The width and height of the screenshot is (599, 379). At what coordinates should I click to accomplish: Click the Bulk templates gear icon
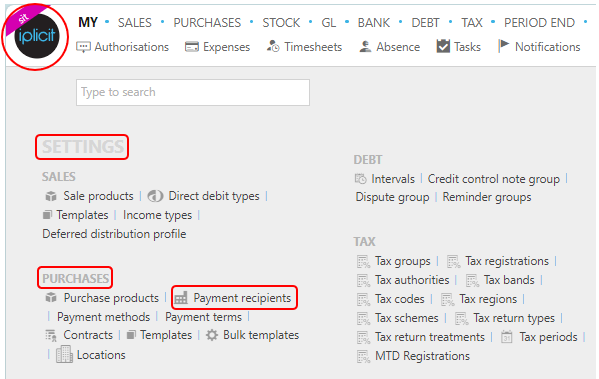212,335
